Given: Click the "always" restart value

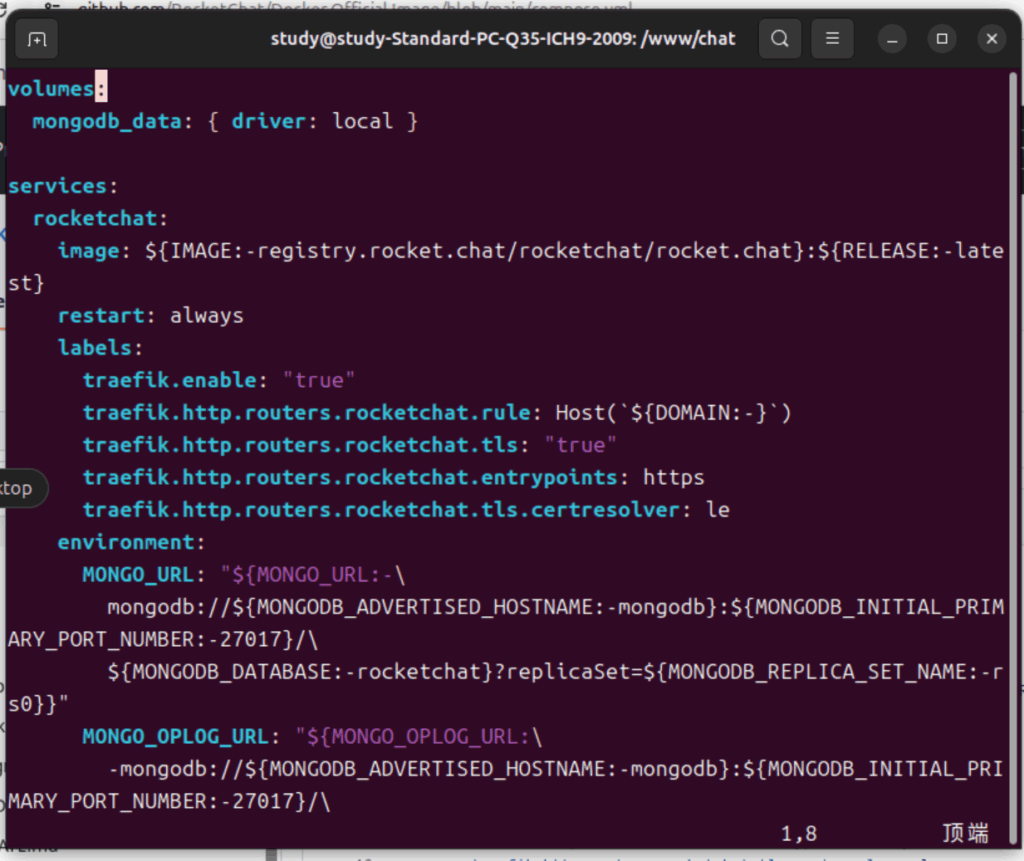Looking at the screenshot, I should coord(206,316).
